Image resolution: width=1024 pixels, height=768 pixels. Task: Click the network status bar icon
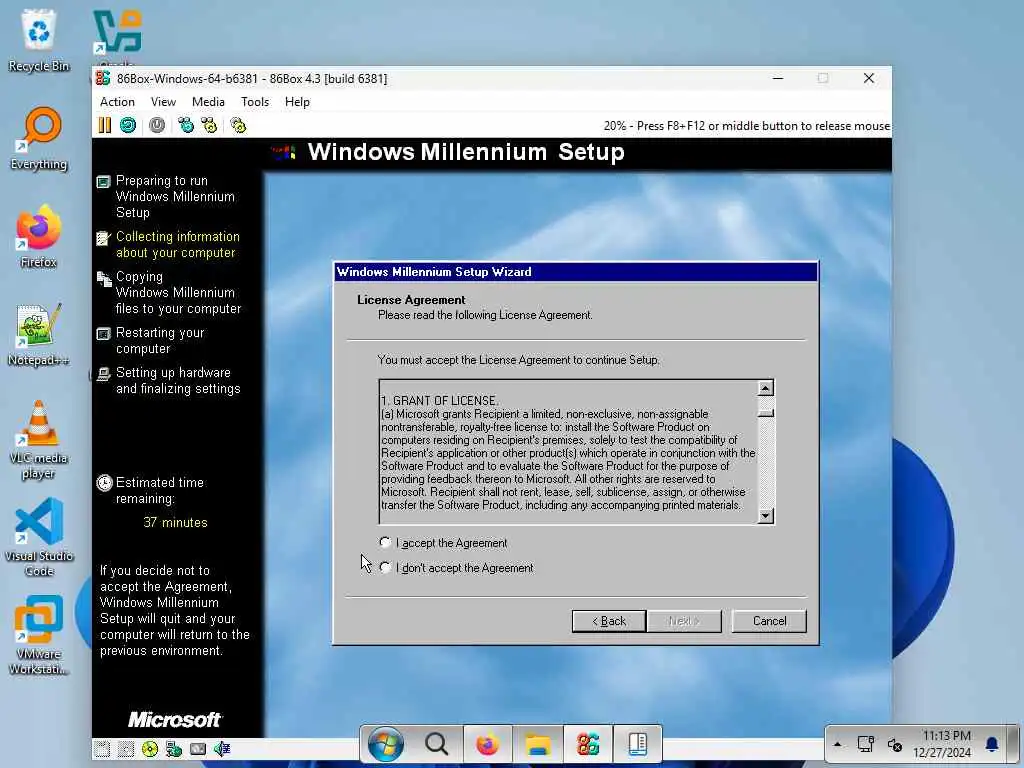174,749
